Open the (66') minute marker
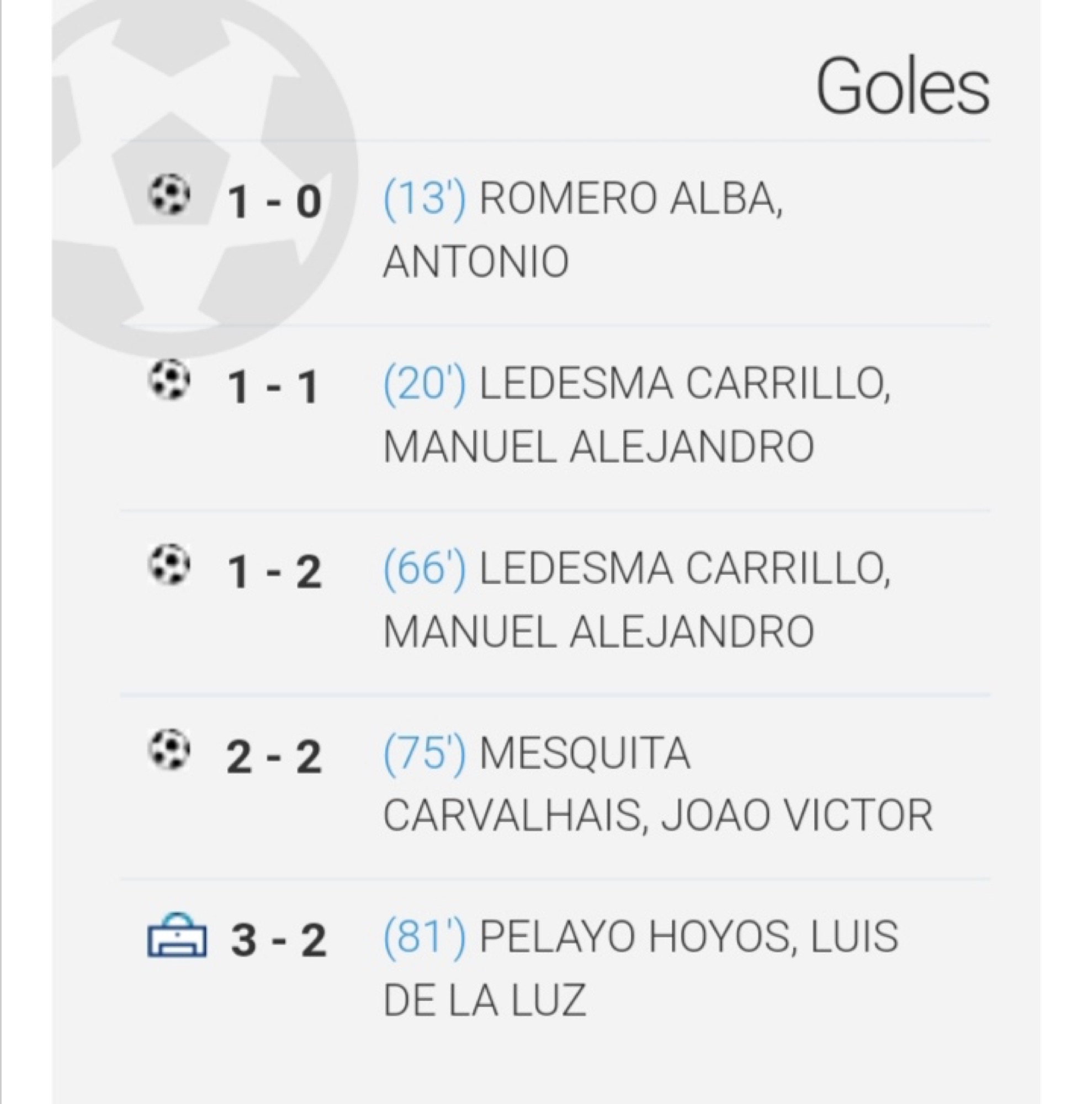 point(425,568)
